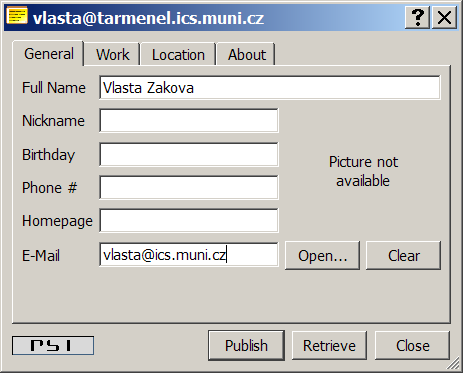Select the About tab
The image size is (463, 373).
(x=247, y=54)
